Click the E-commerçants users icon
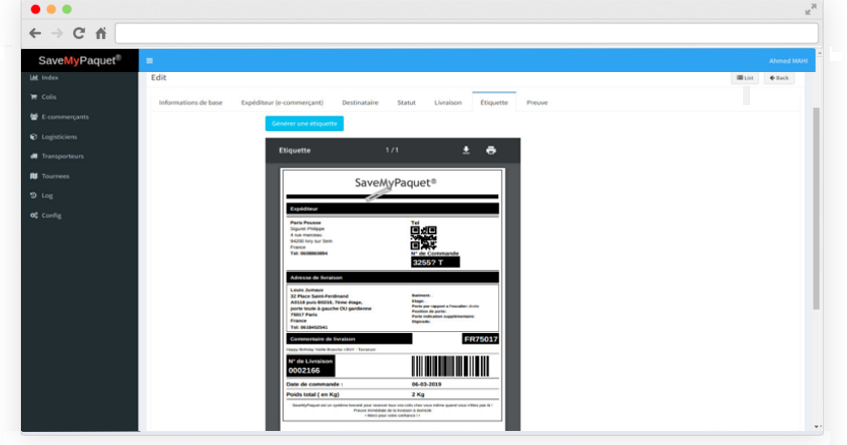 33,117
